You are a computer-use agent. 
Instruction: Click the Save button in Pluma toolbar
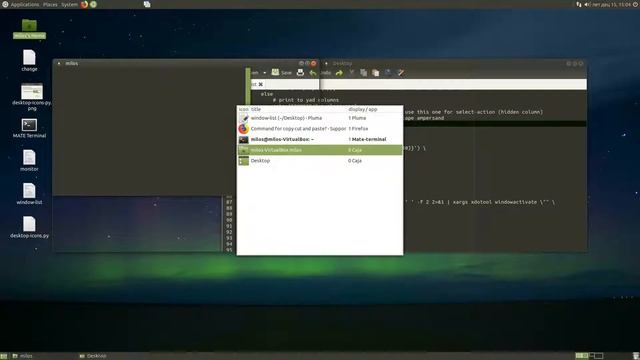tap(282, 73)
